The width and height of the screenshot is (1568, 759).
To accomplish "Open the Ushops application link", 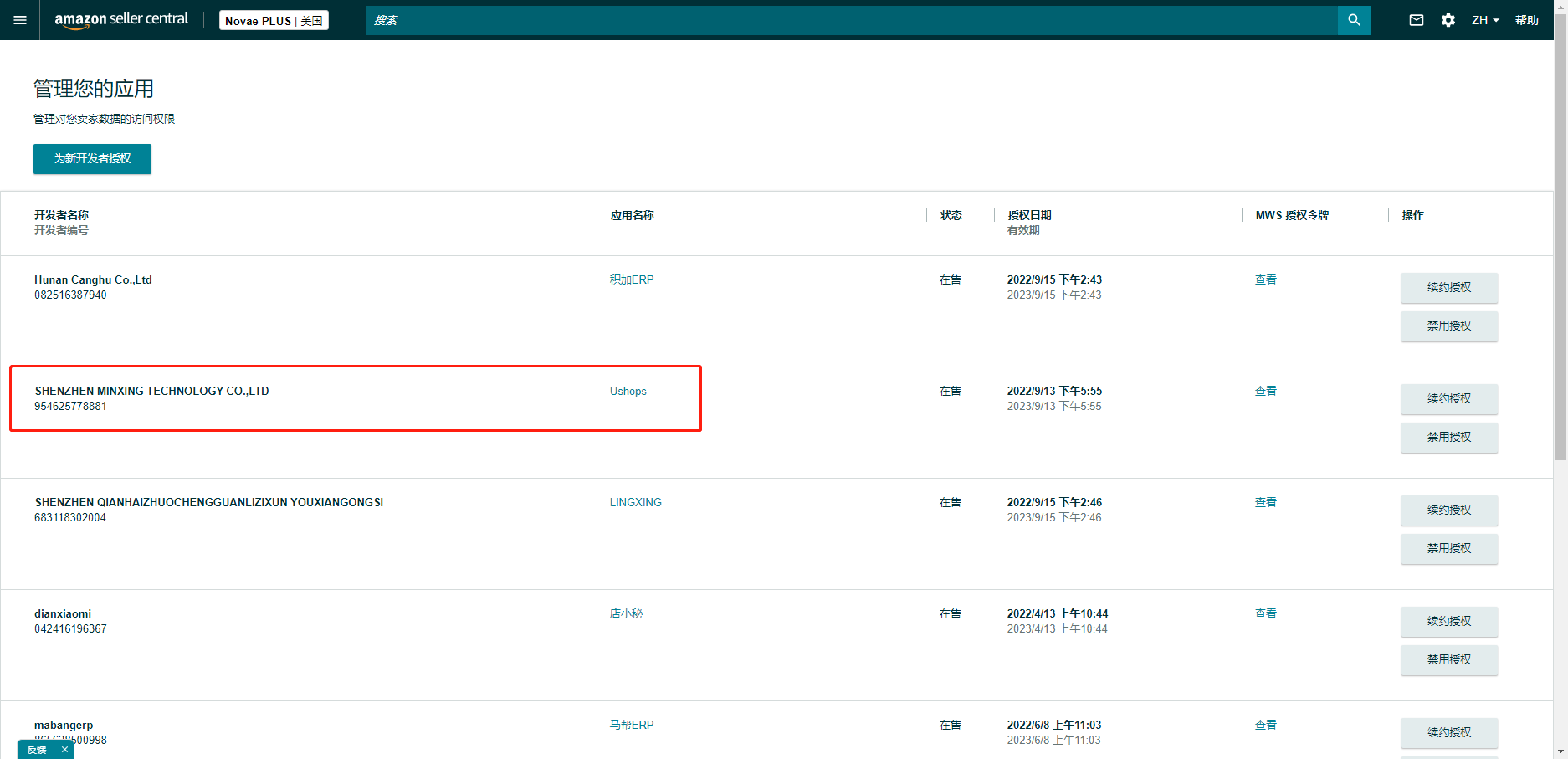I will click(x=628, y=391).
